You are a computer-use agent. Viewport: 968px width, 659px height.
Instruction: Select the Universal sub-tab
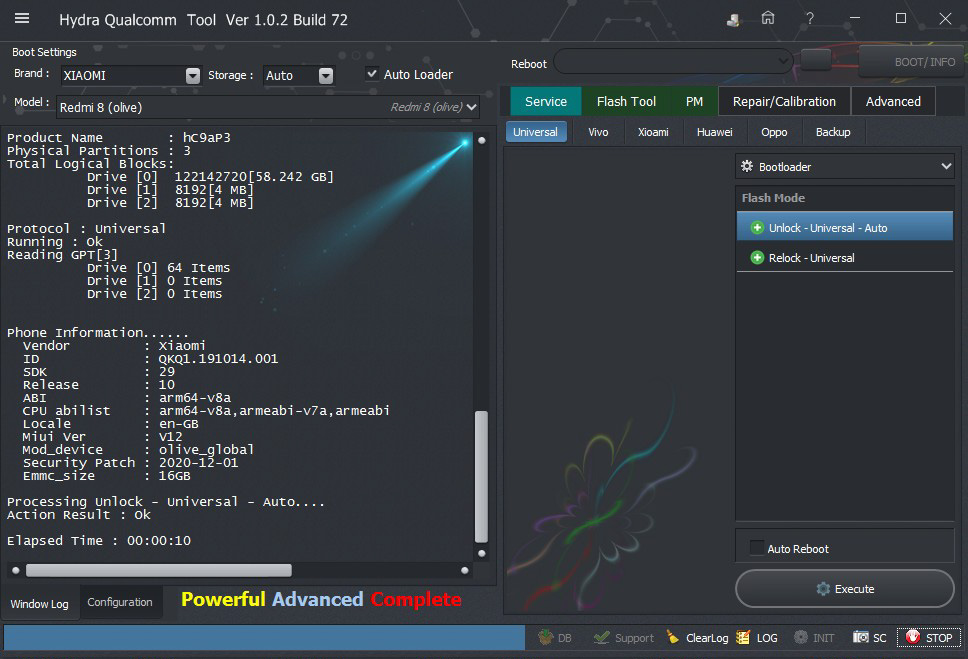[535, 132]
